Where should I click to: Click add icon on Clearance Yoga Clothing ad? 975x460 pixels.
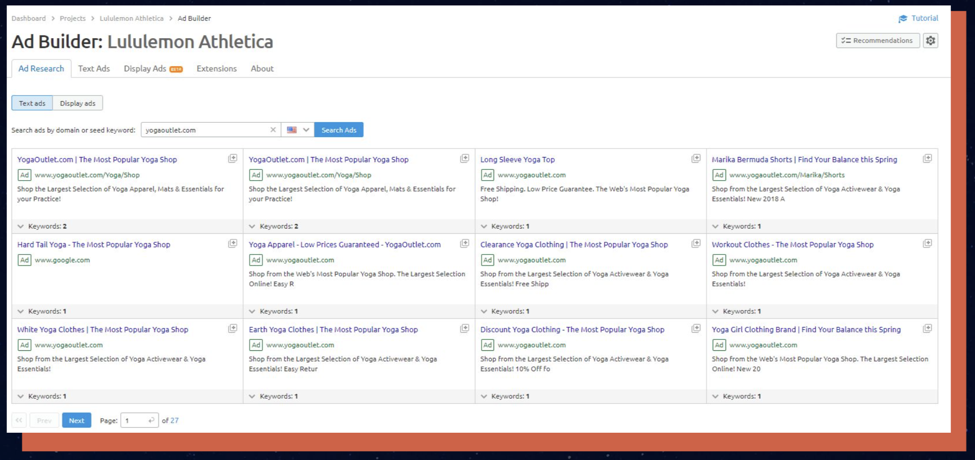696,244
